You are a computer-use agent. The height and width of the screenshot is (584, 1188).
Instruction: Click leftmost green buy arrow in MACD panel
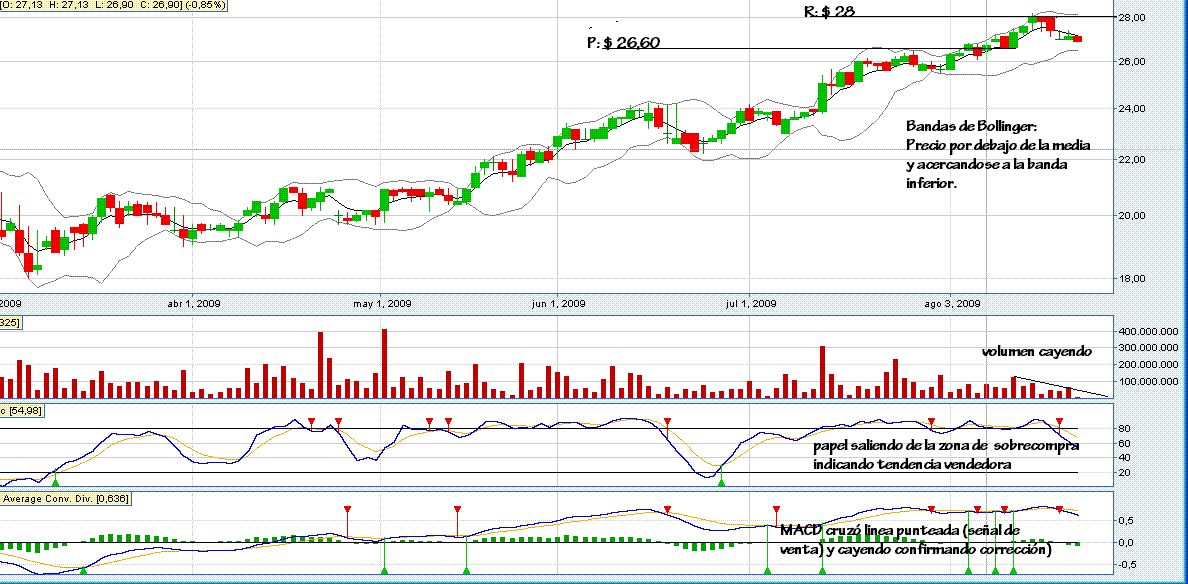[x=83, y=570]
